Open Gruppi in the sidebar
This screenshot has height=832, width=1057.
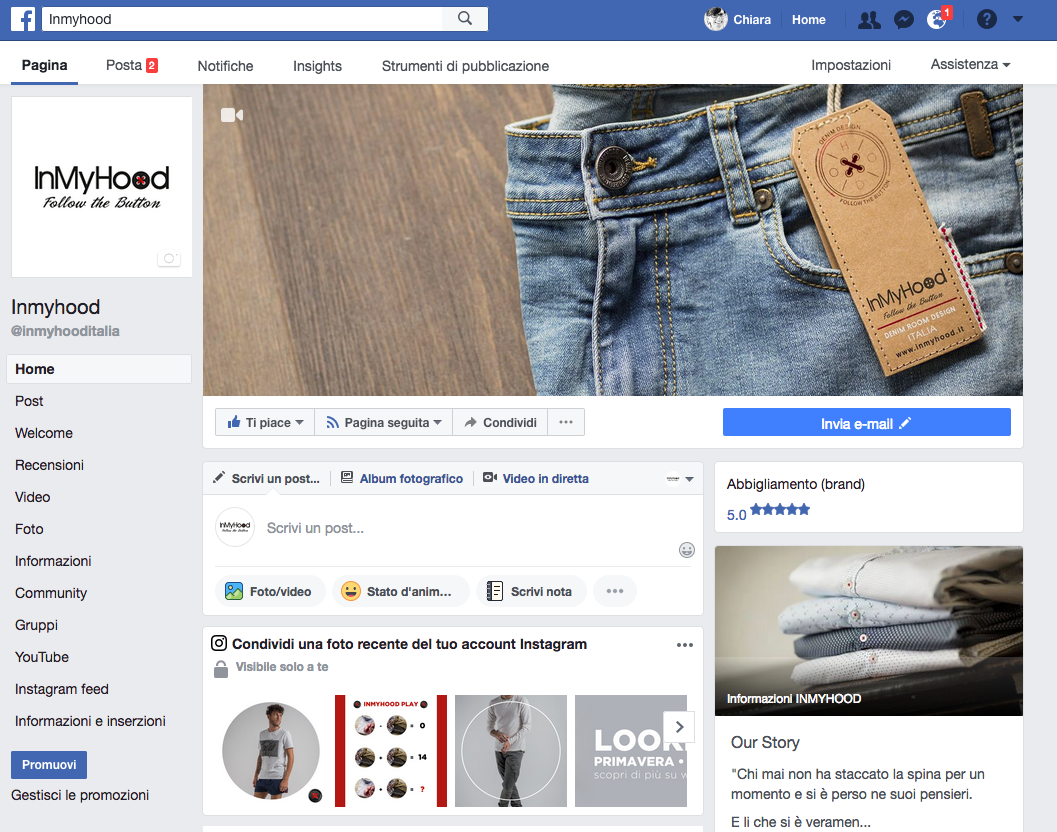pyautogui.click(x=36, y=625)
